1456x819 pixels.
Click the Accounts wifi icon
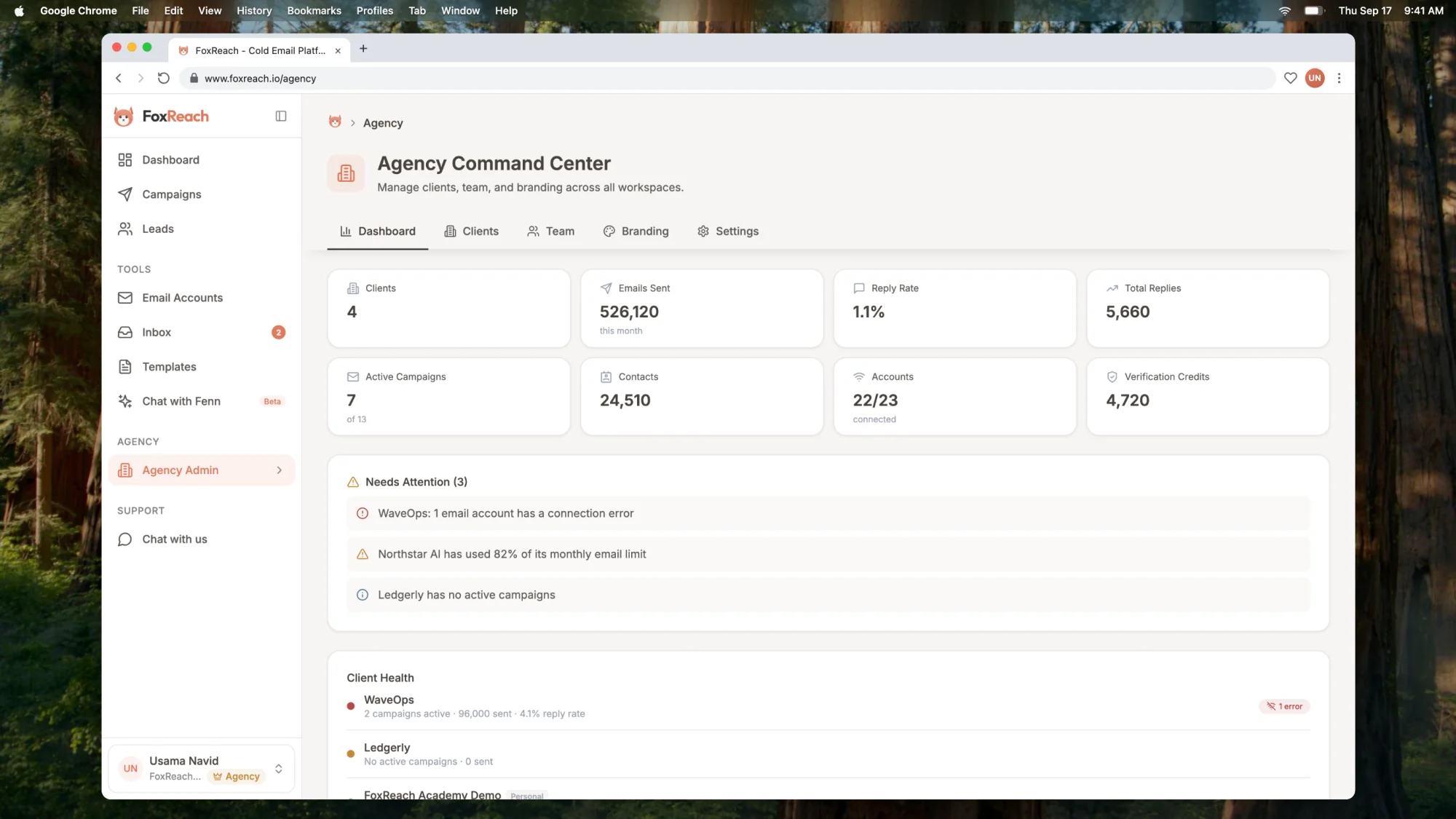(x=859, y=377)
